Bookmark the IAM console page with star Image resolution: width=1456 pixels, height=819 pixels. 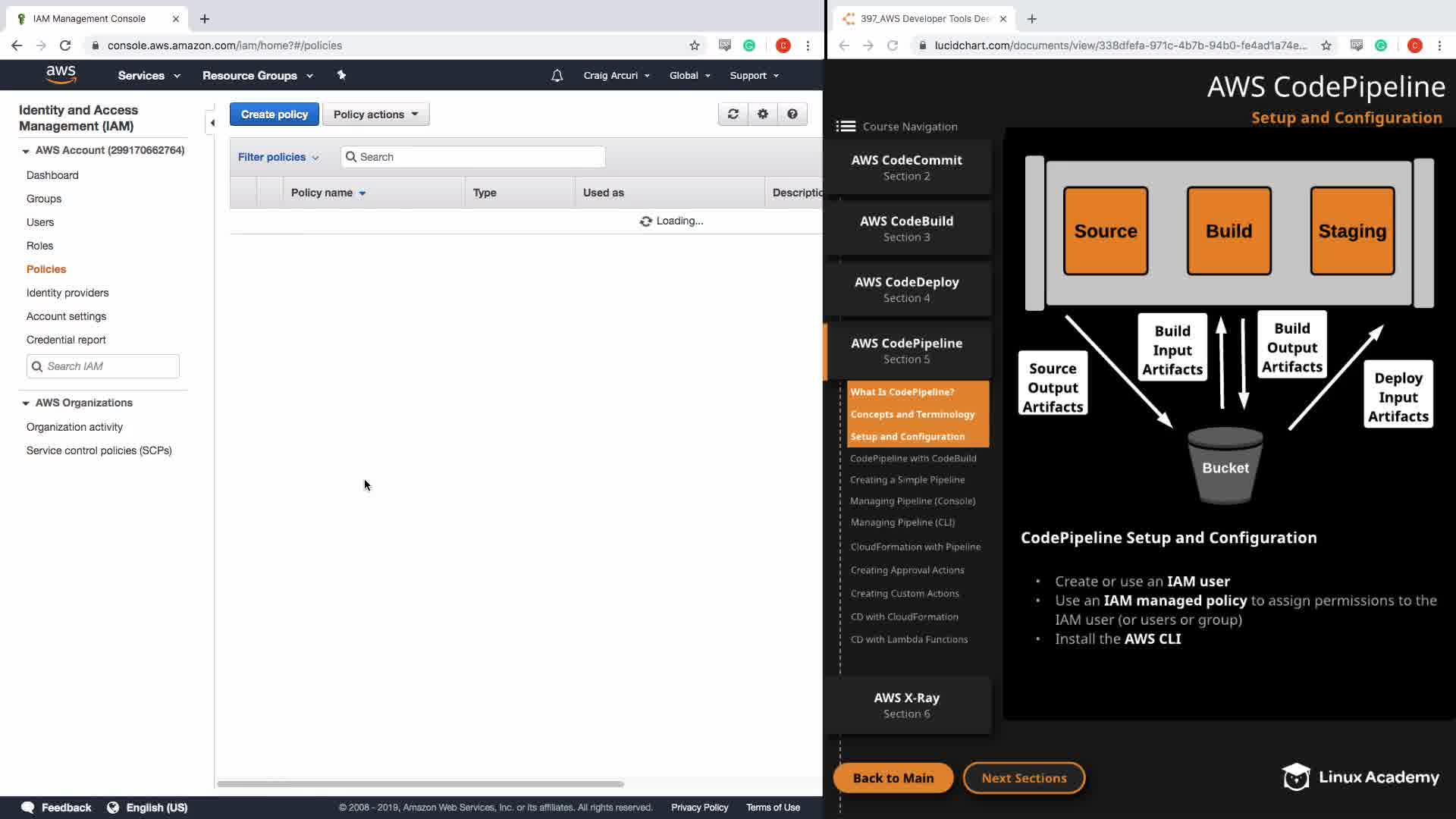click(694, 45)
